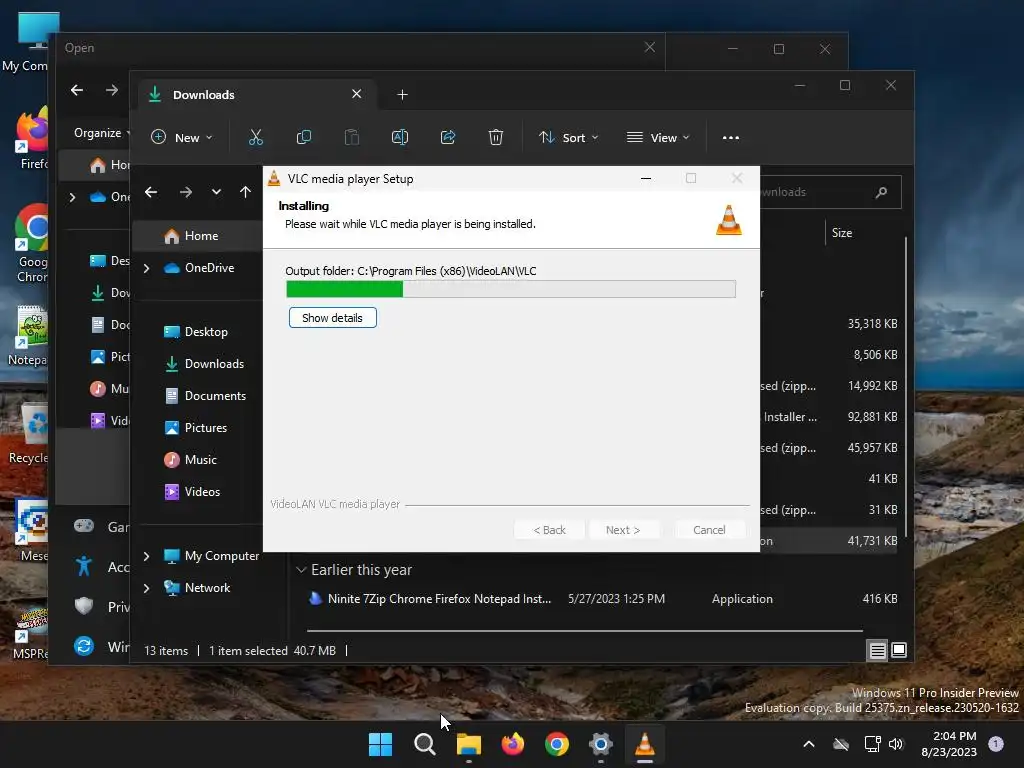Go up one folder level arrow
Screen dimensions: 1024x768
[x=245, y=192]
